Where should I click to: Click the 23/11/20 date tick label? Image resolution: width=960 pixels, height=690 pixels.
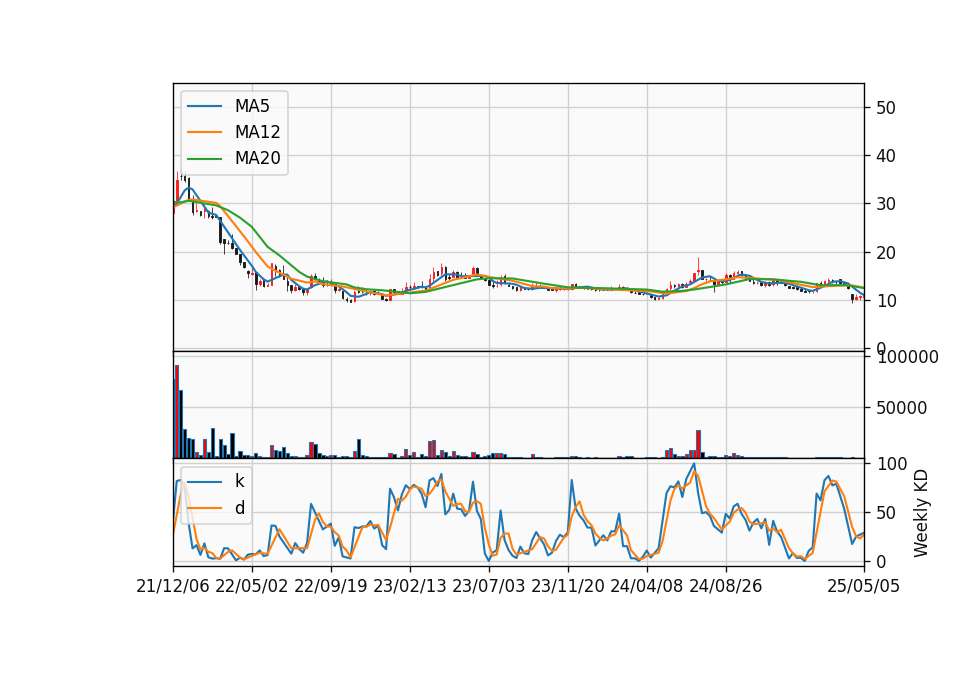568,586
